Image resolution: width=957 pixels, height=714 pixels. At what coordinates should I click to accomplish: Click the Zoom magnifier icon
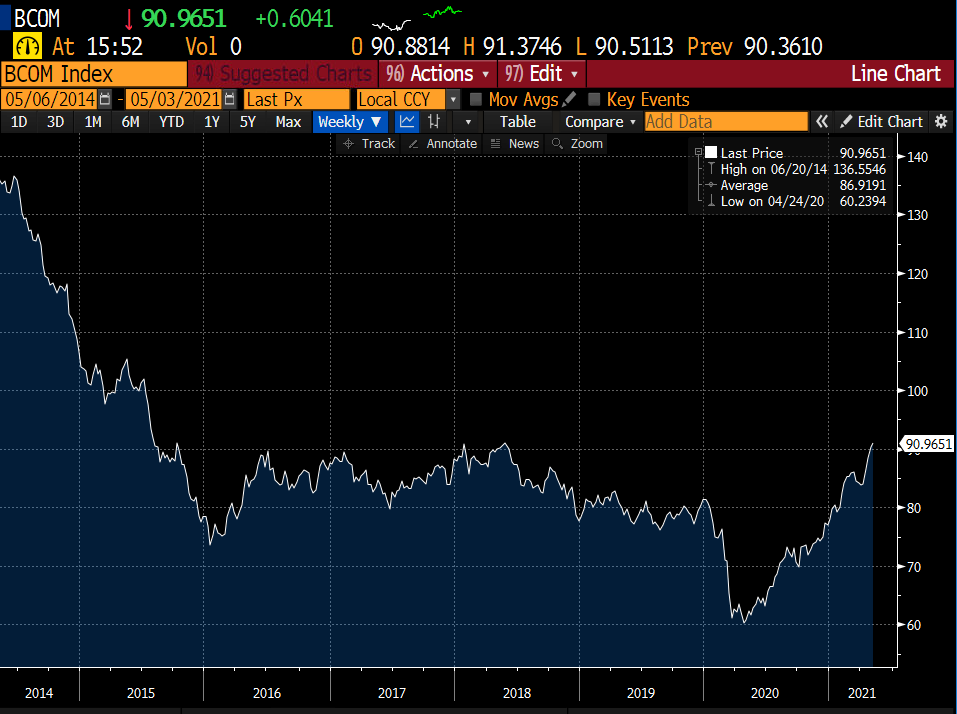click(557, 144)
